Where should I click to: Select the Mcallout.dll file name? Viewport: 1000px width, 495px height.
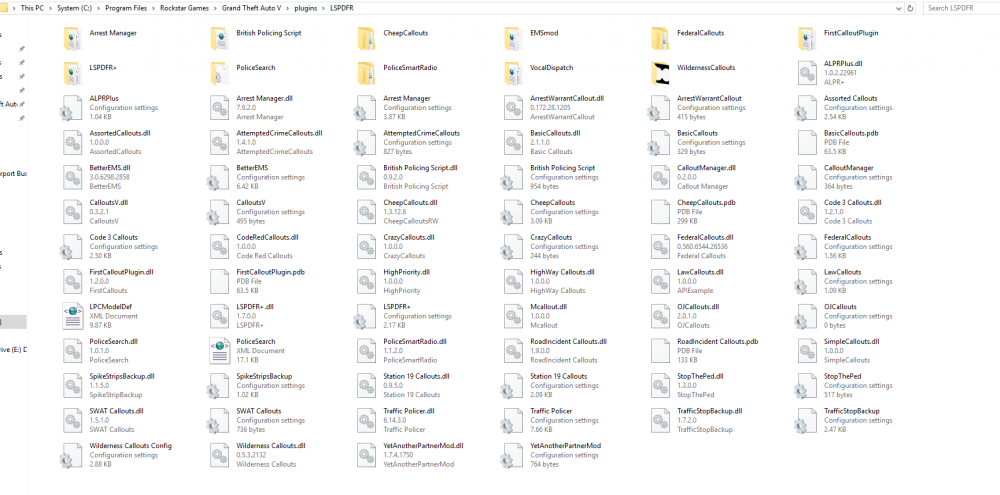(548, 307)
